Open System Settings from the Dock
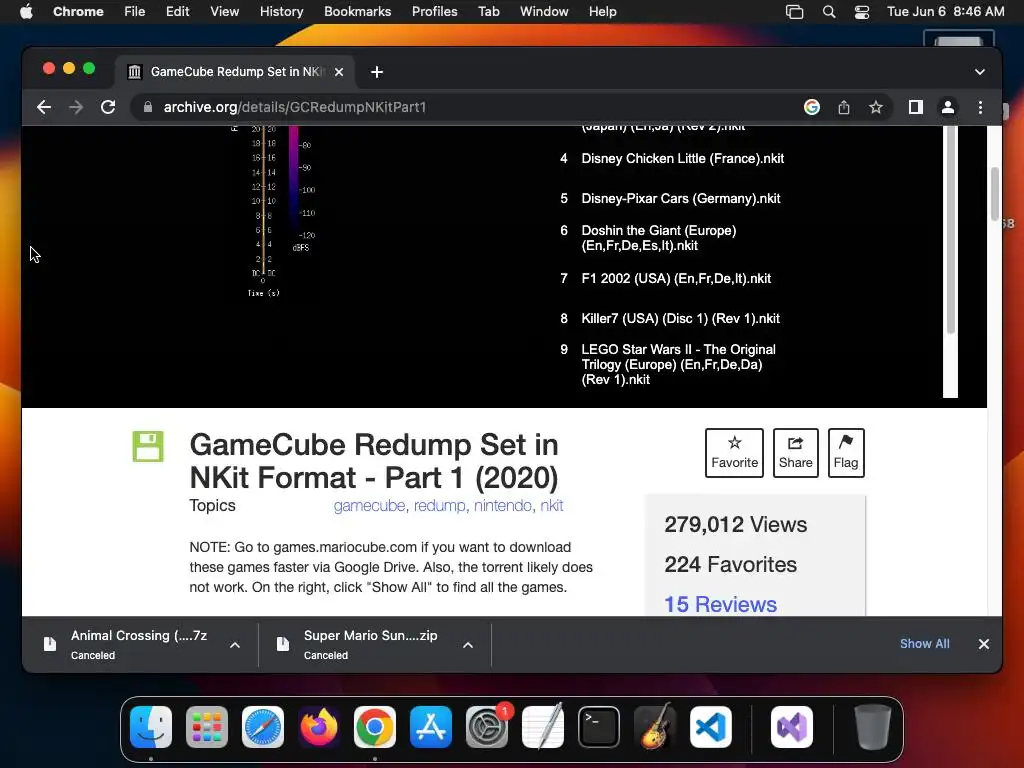The height and width of the screenshot is (768, 1024). (x=487, y=727)
